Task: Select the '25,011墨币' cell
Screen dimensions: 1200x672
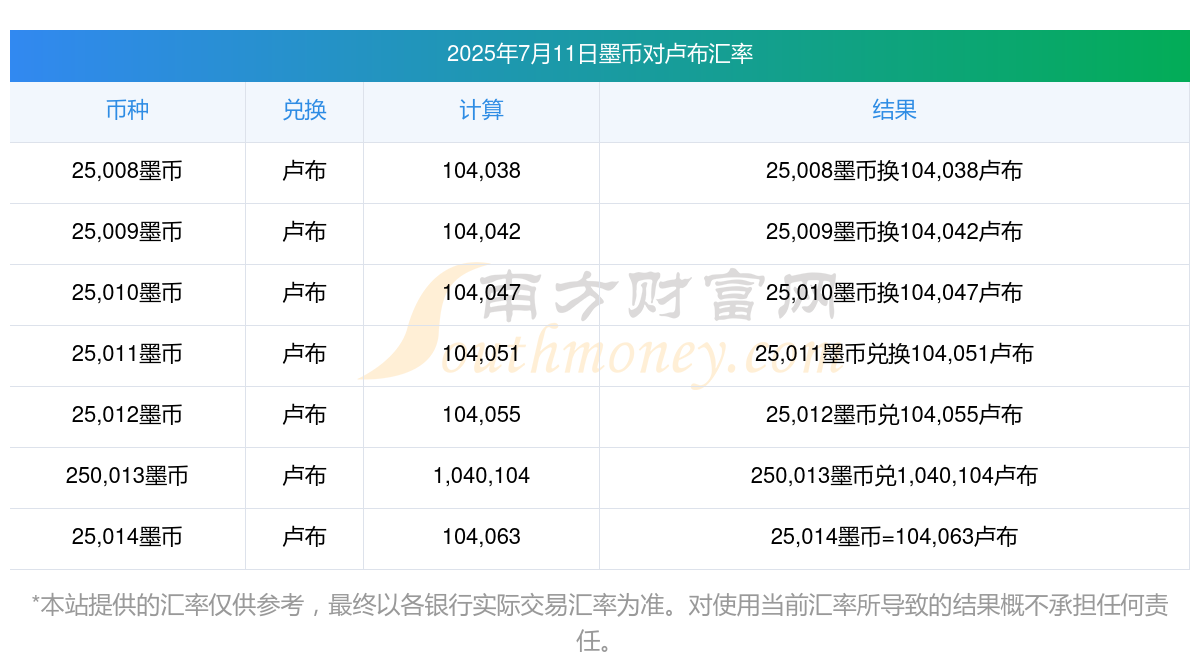Action: click(127, 354)
